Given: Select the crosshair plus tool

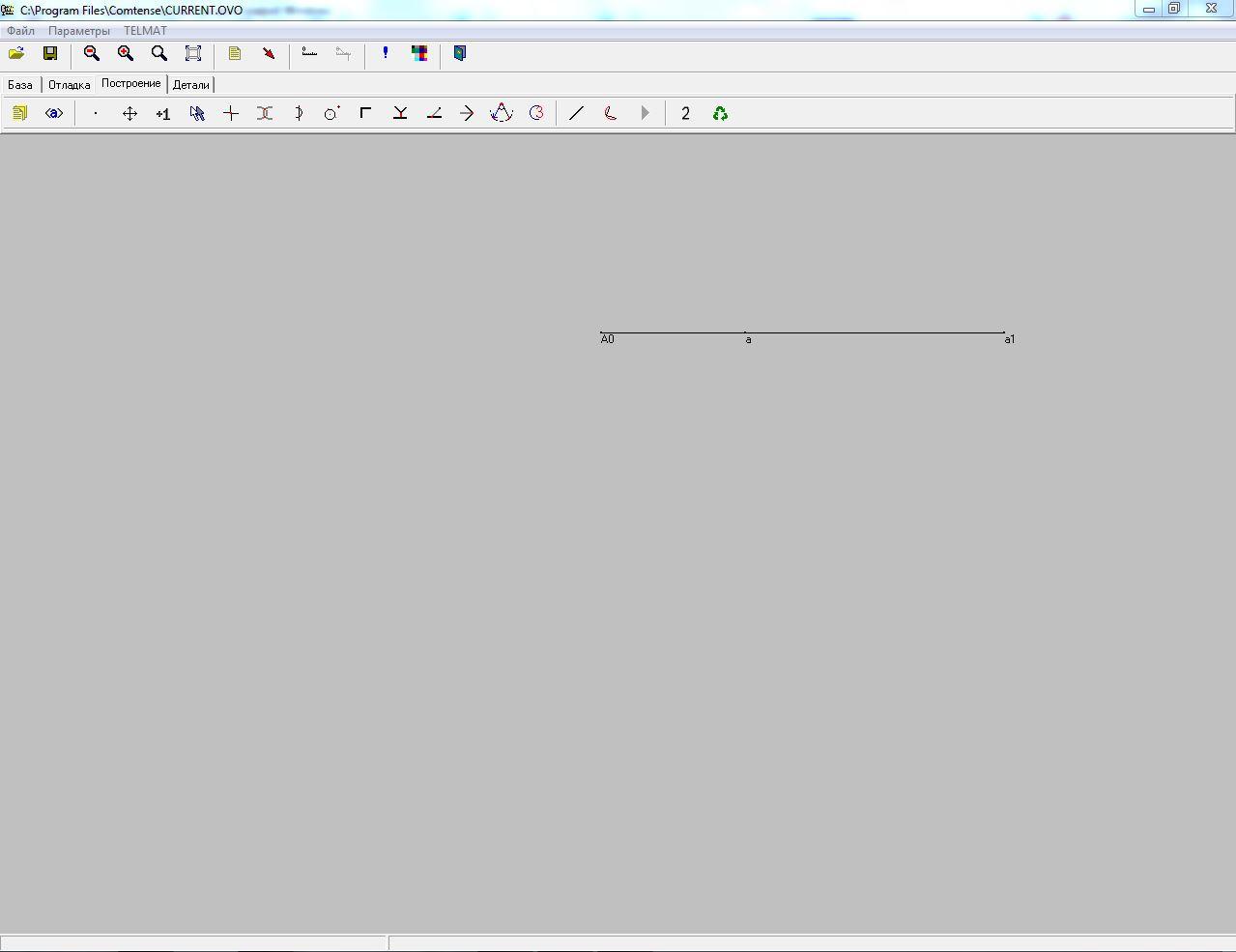Looking at the screenshot, I should tap(231, 114).
